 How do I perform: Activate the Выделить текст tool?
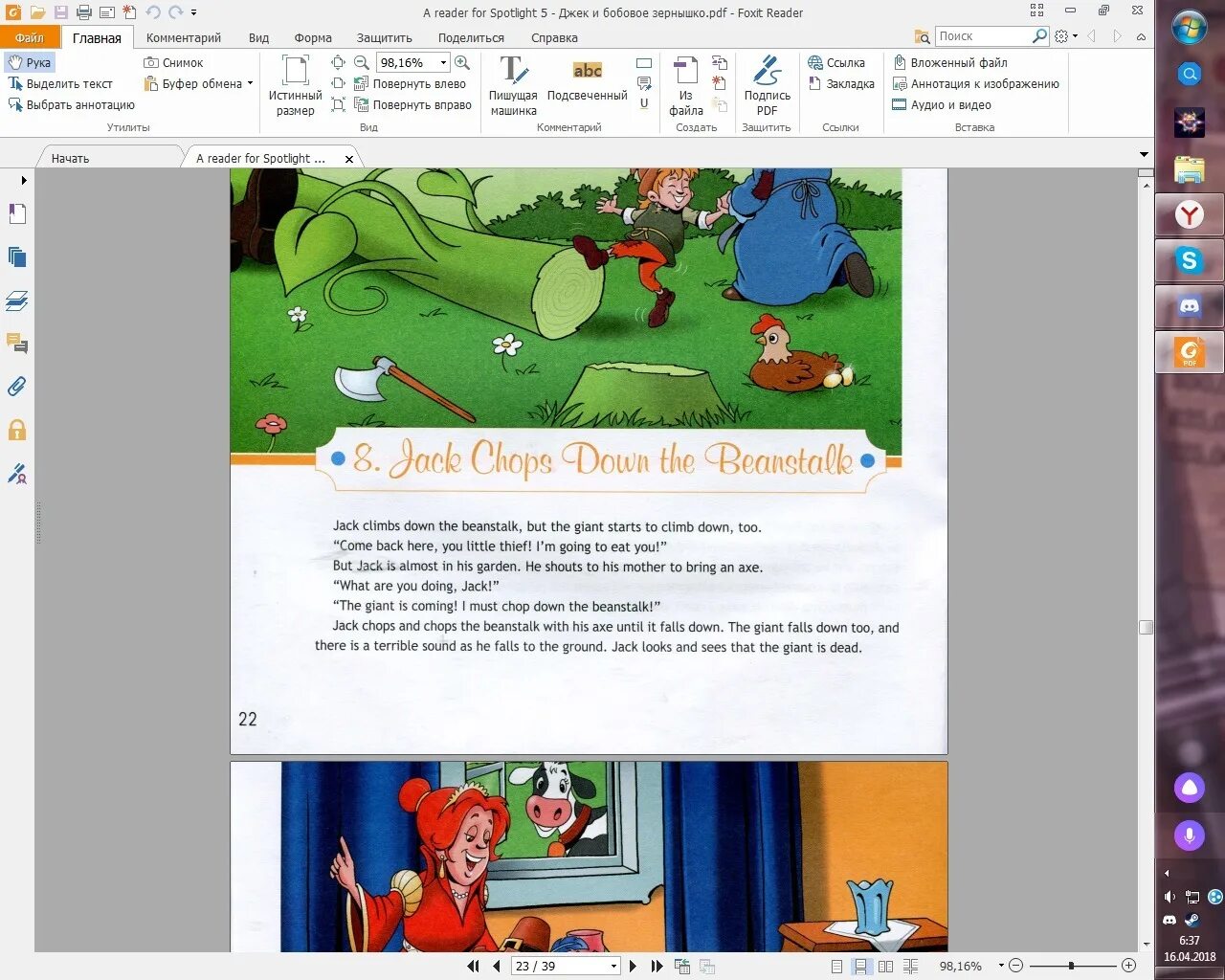click(59, 83)
